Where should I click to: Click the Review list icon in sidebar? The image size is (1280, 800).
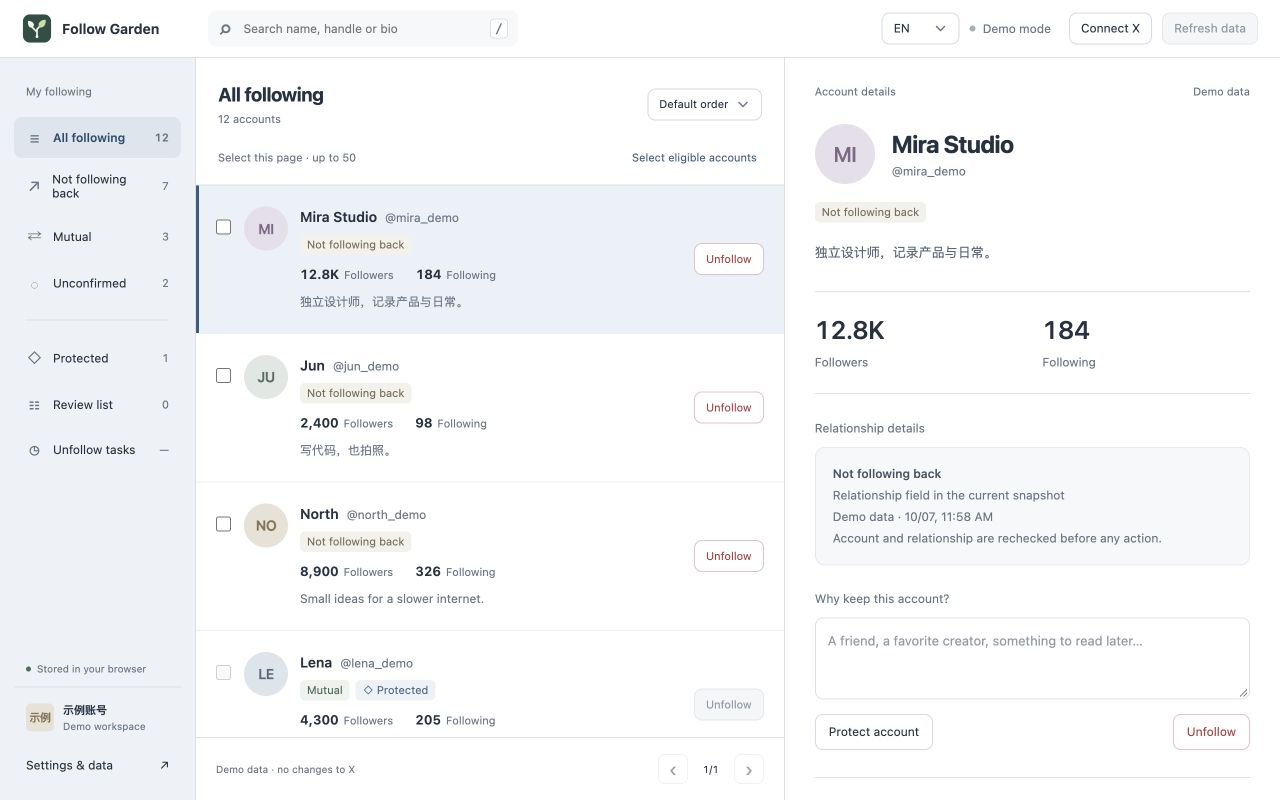tap(34, 405)
